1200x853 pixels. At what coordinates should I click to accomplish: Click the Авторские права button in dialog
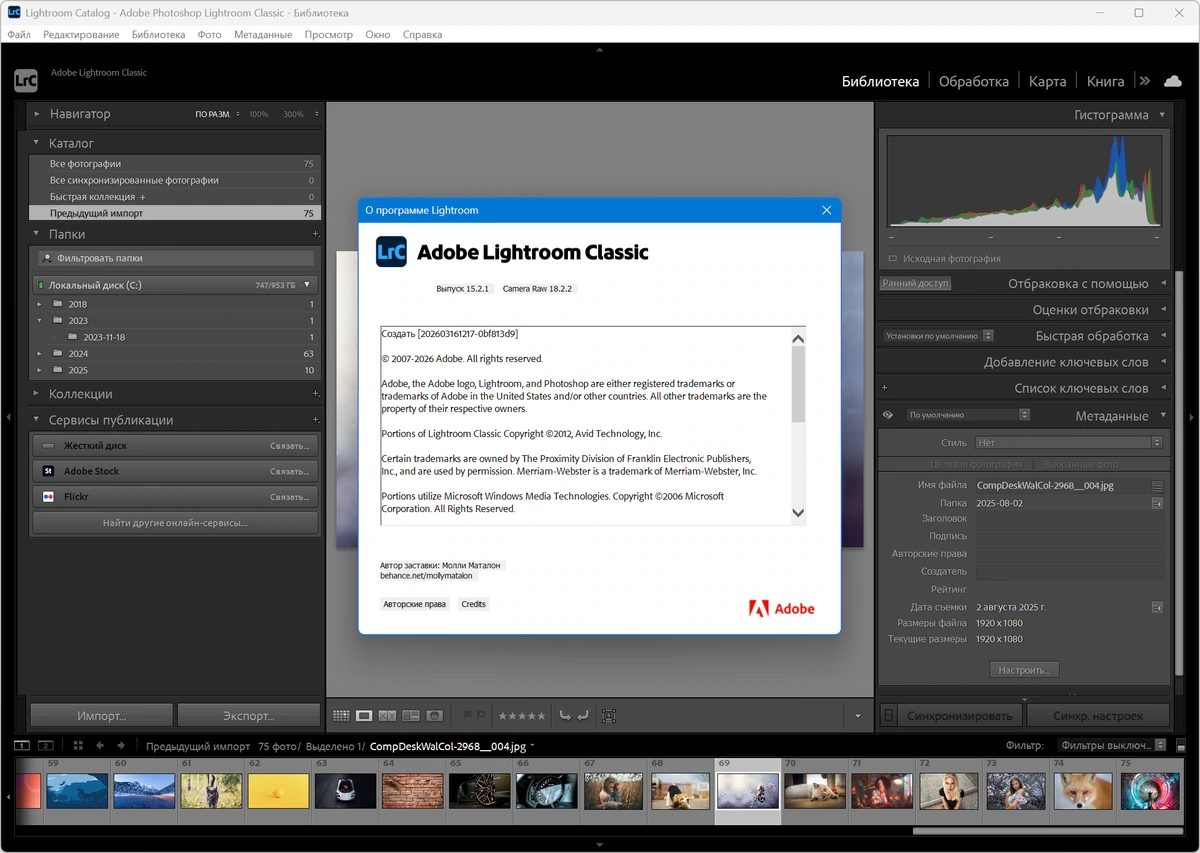[x=414, y=604]
